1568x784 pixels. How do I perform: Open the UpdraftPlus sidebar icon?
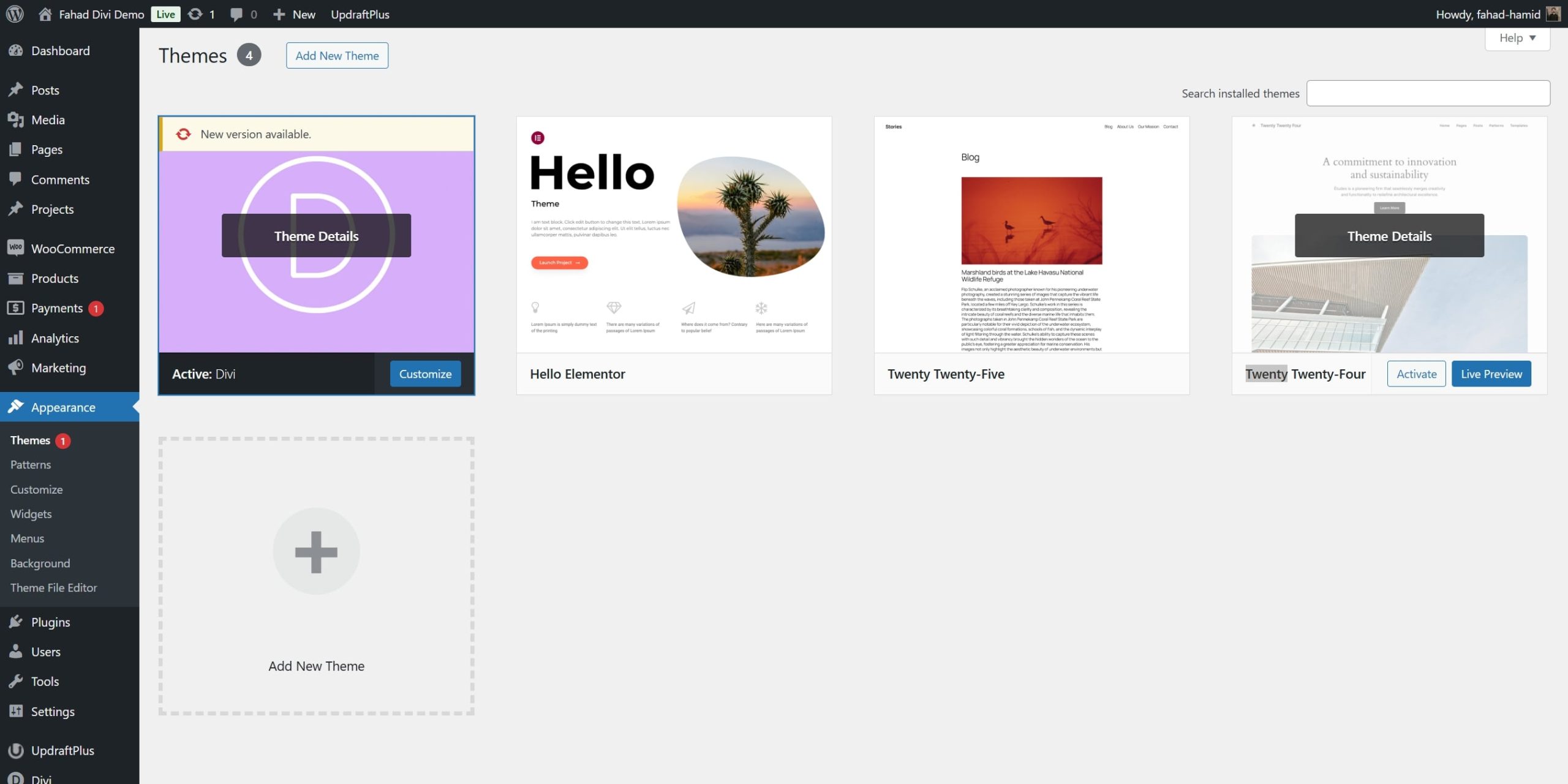(15, 750)
